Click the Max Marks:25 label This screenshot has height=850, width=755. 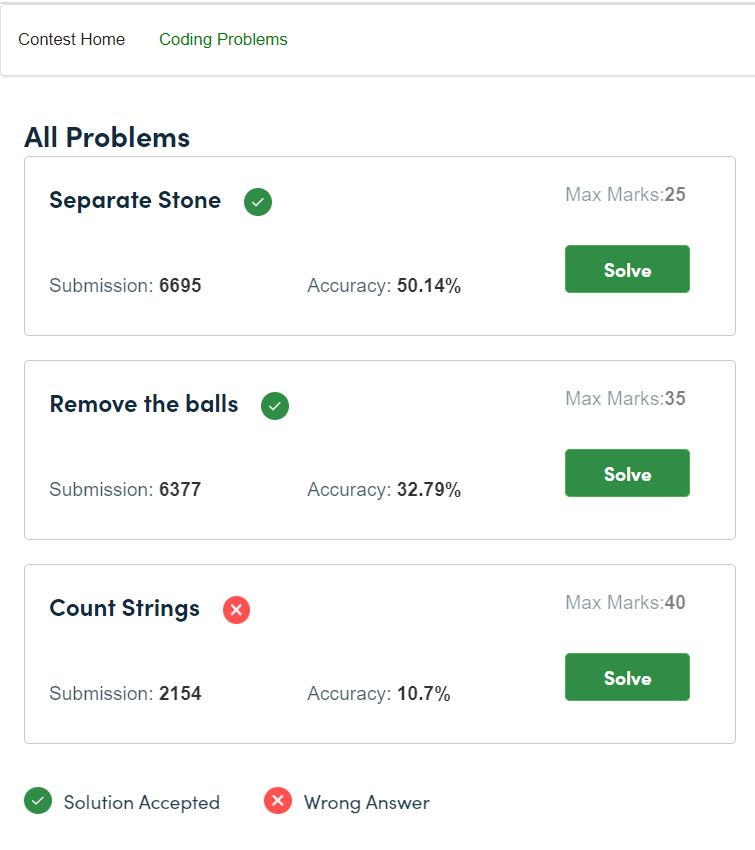point(625,194)
